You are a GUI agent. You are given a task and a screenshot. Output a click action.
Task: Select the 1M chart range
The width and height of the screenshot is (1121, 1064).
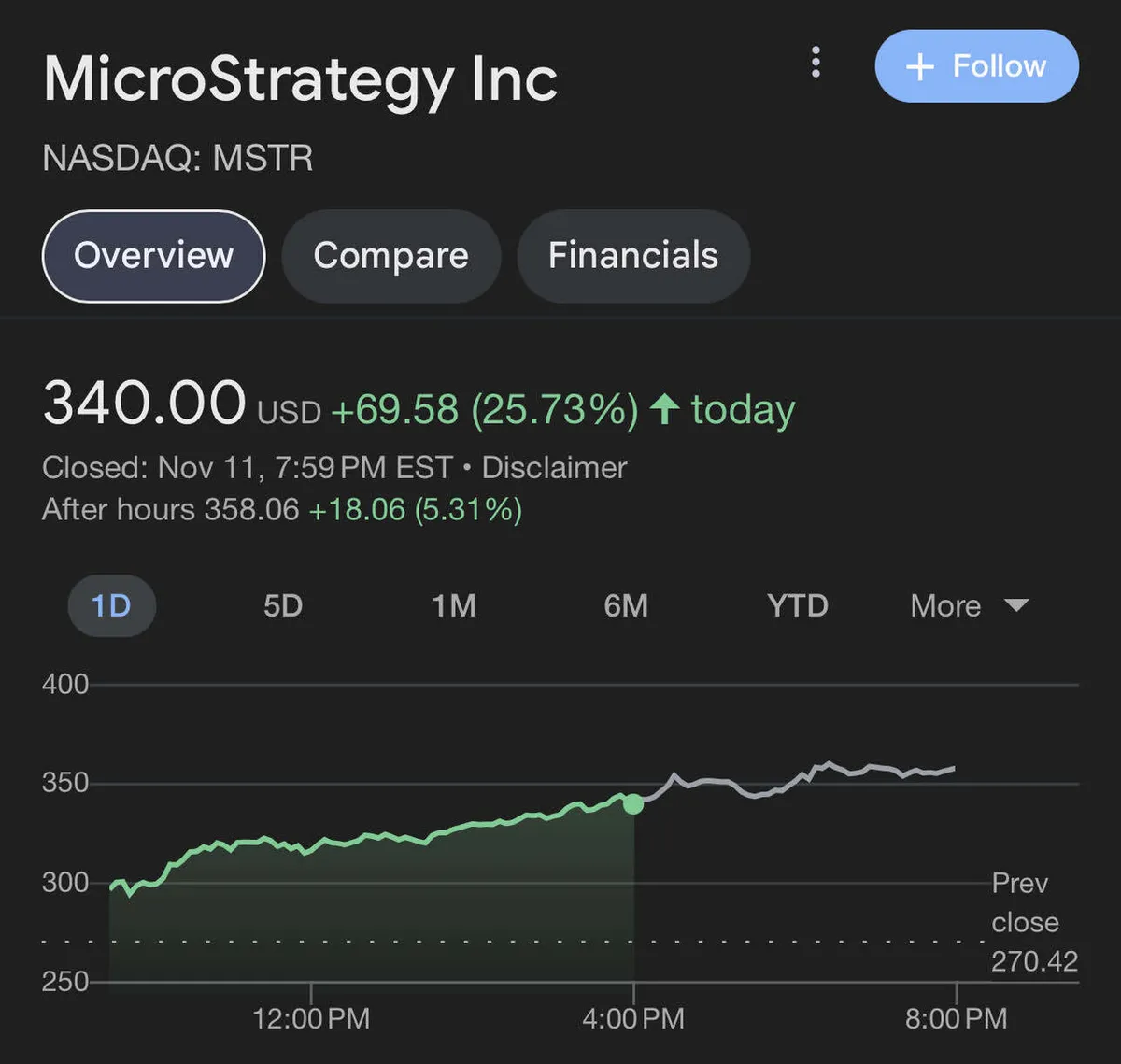pos(454,605)
